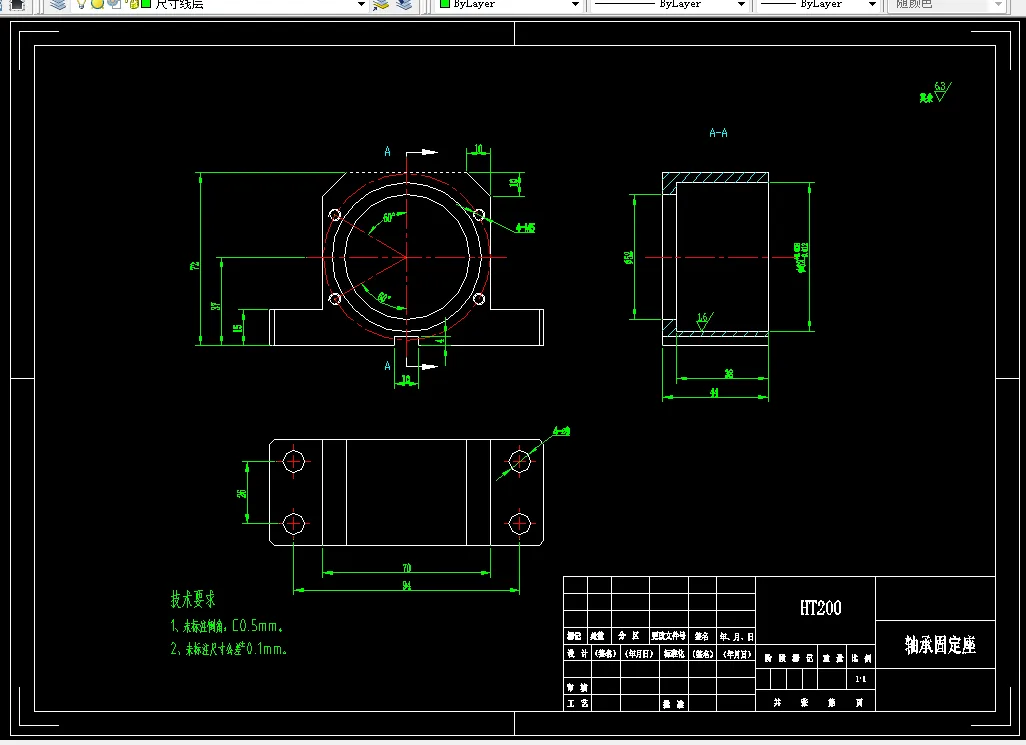This screenshot has height=745, width=1026.
Task: Click the green layer color swatch beside 尺寸线层
Action: click(146, 4)
